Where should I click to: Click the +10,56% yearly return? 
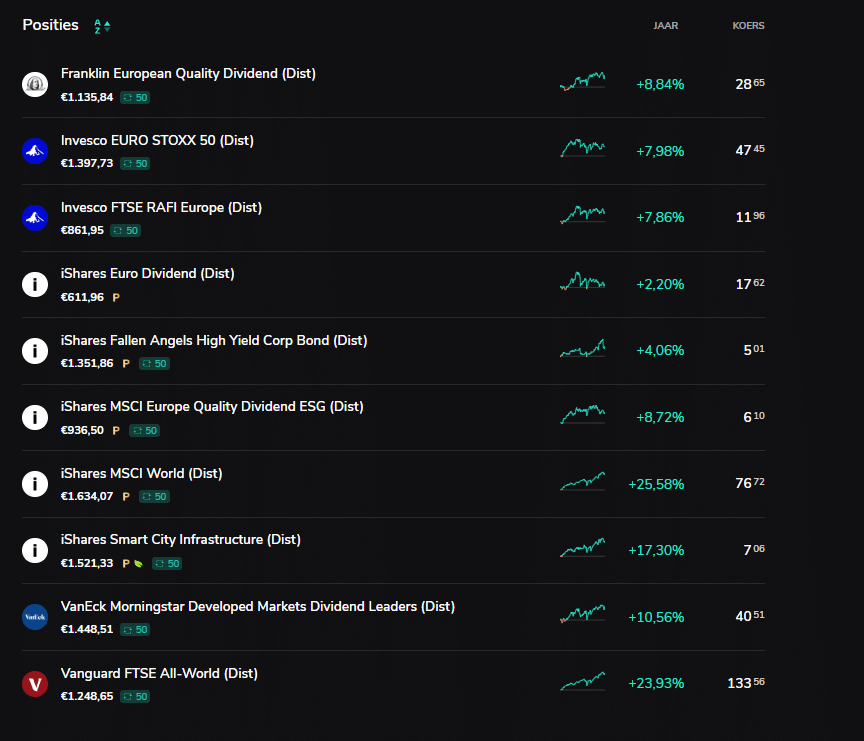point(656,617)
